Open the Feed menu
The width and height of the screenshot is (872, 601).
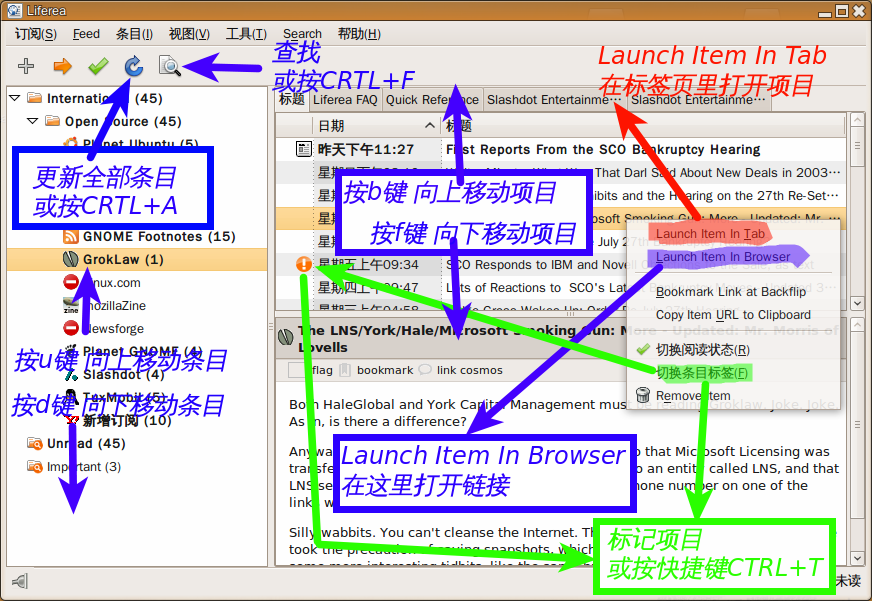86,34
